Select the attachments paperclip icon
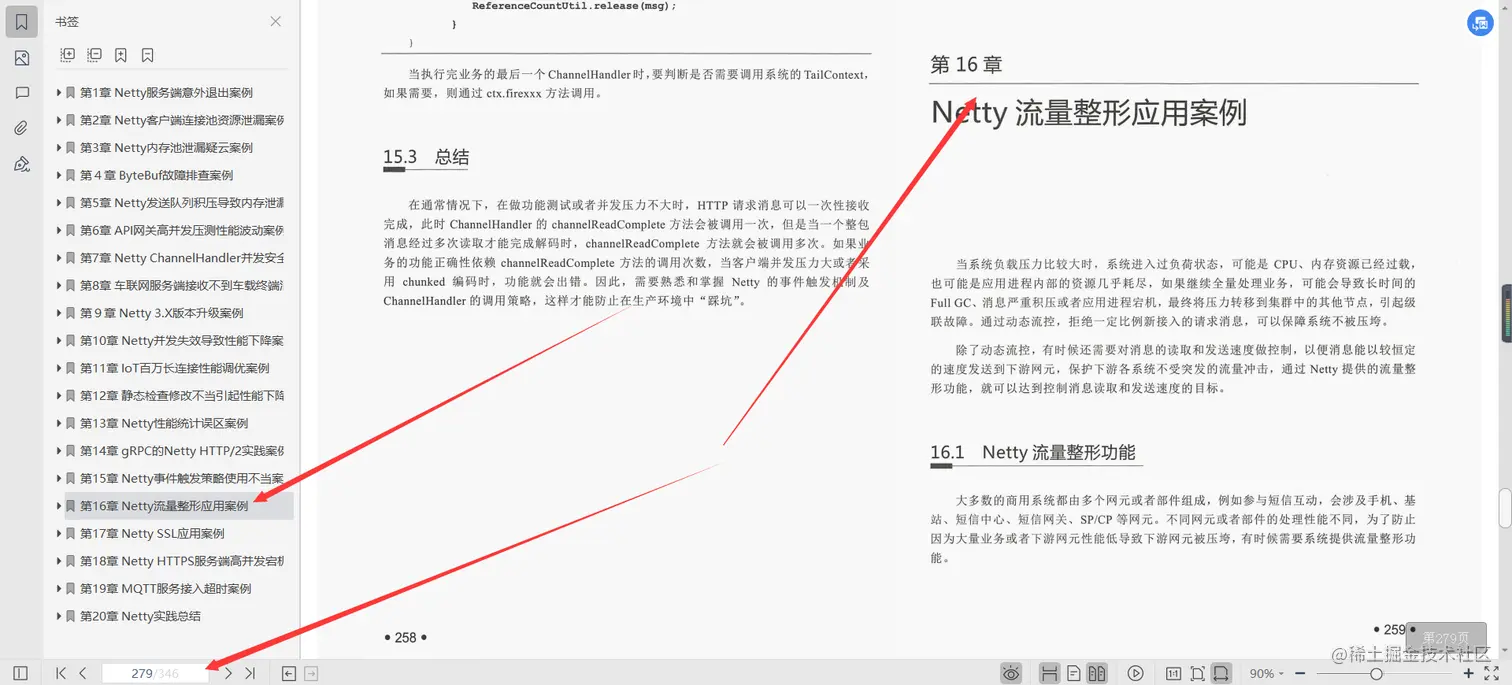The image size is (1512, 685). point(21,127)
